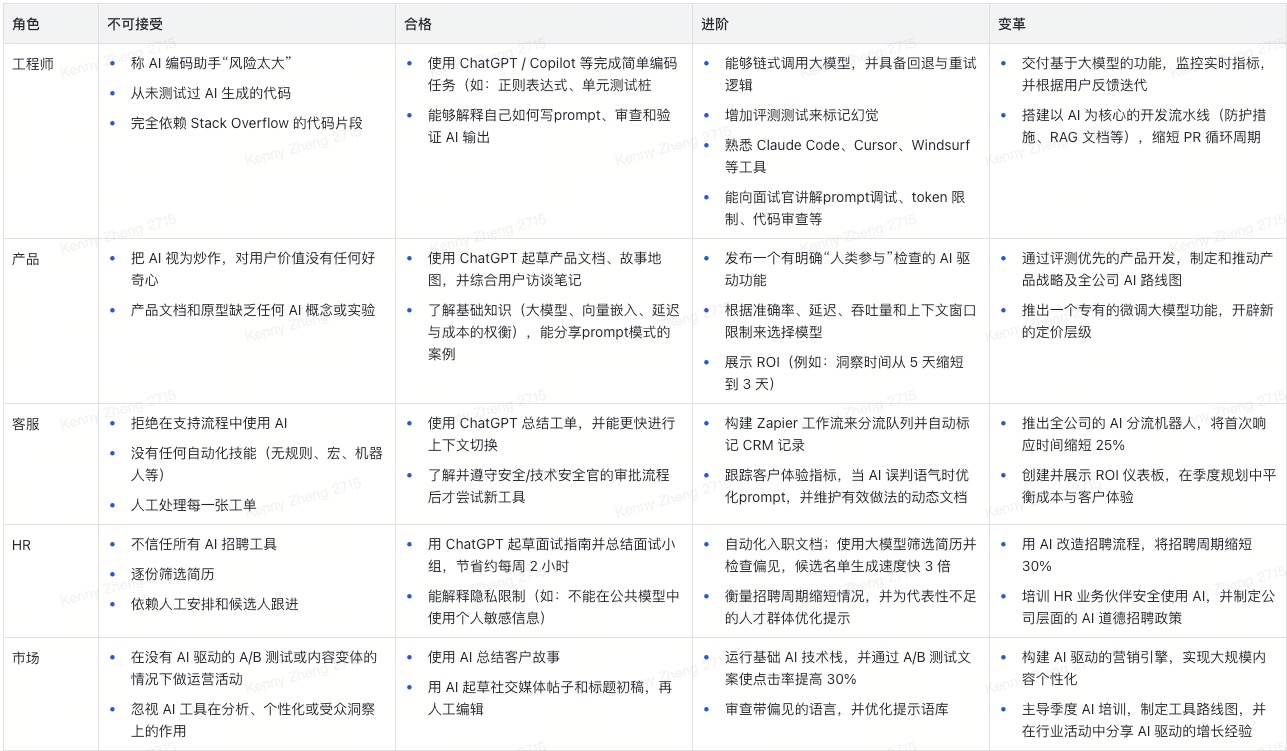
Task: Click text 交付基于大模型的功能
Action: click(1093, 63)
